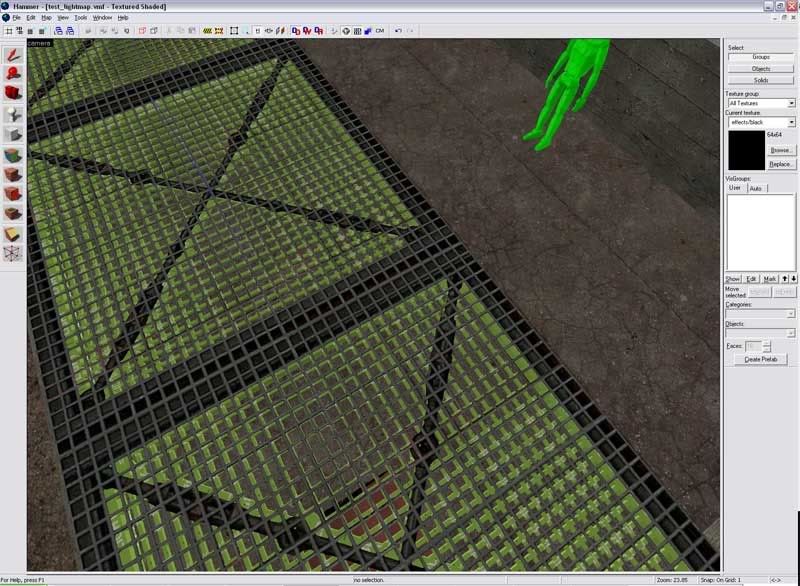This screenshot has width=800, height=586.
Task: Activate the Magnify tool
Action: pyautogui.click(x=13, y=73)
